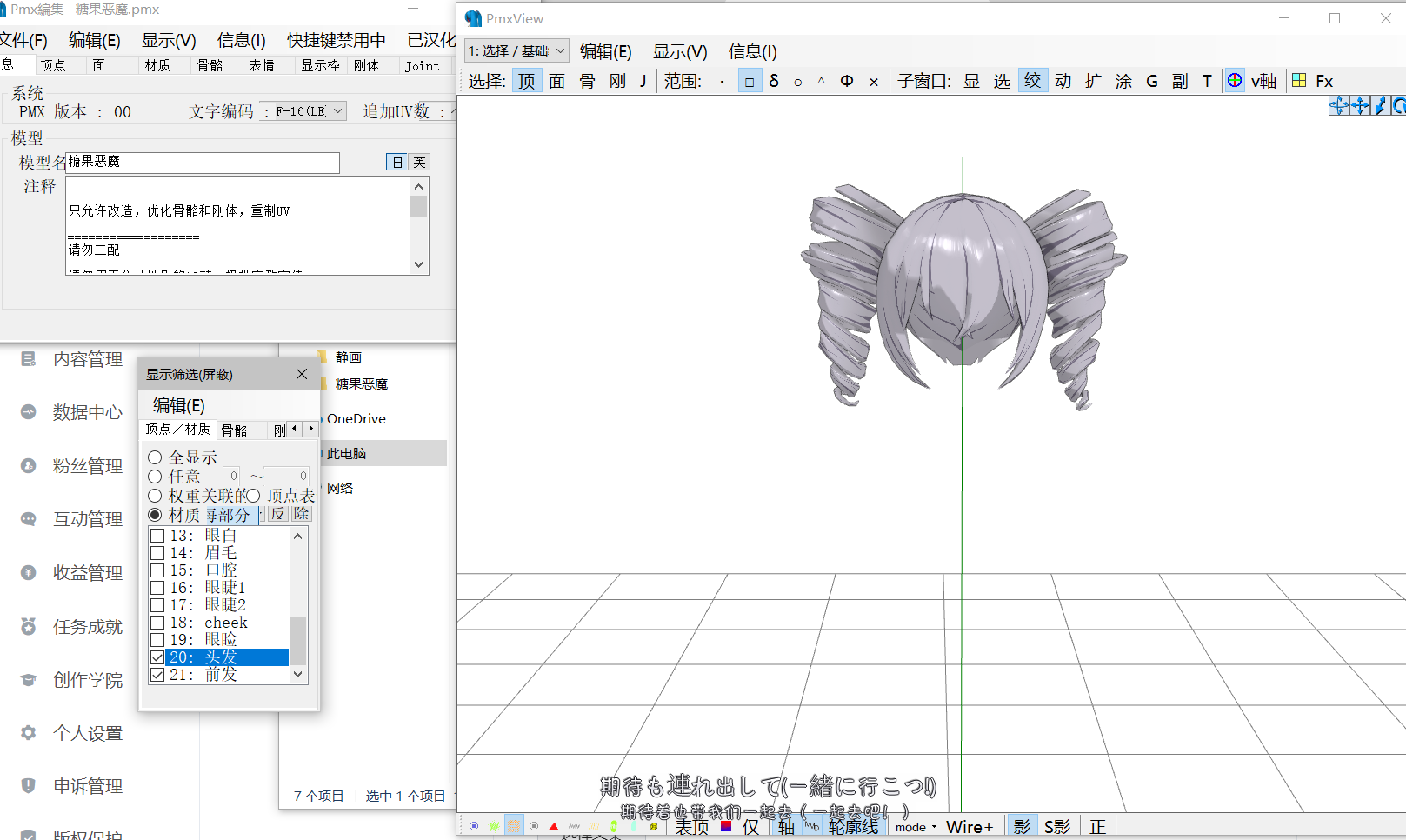Toggle the 轮廓线 outline display

coord(853,827)
